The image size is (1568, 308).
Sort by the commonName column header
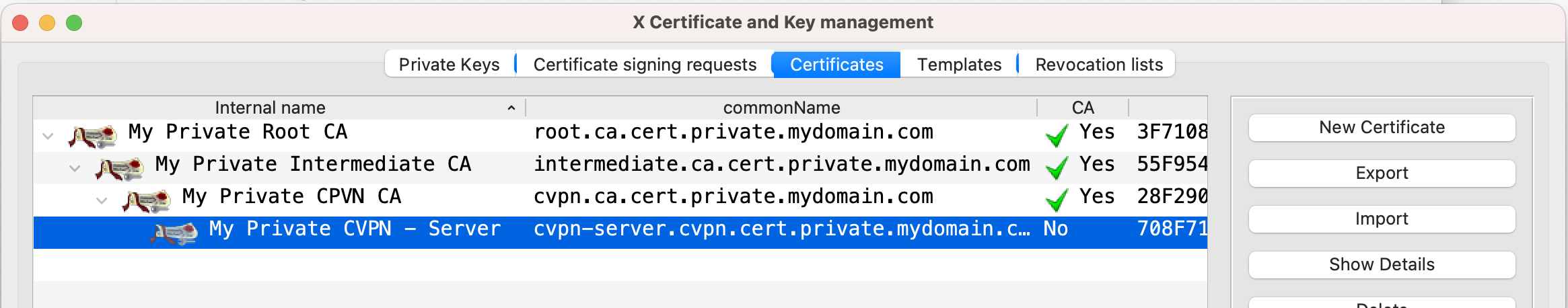coord(781,108)
